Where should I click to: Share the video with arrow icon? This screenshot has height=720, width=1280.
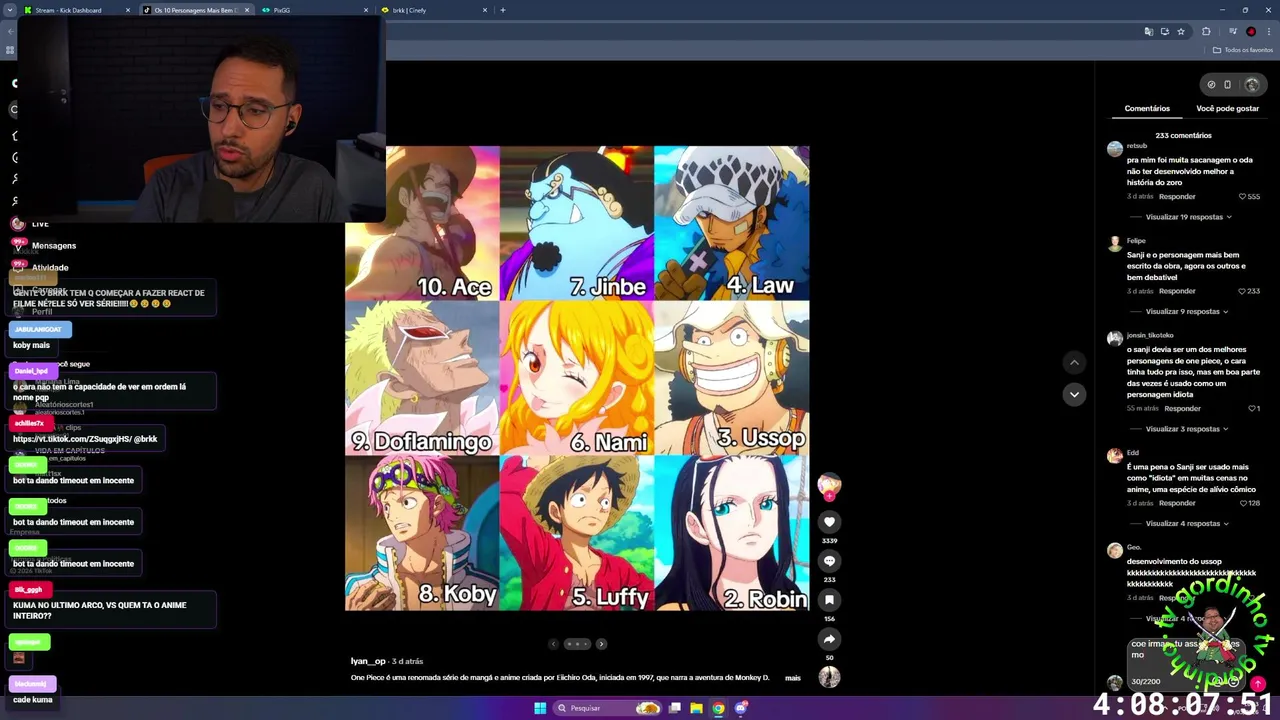[x=829, y=639]
